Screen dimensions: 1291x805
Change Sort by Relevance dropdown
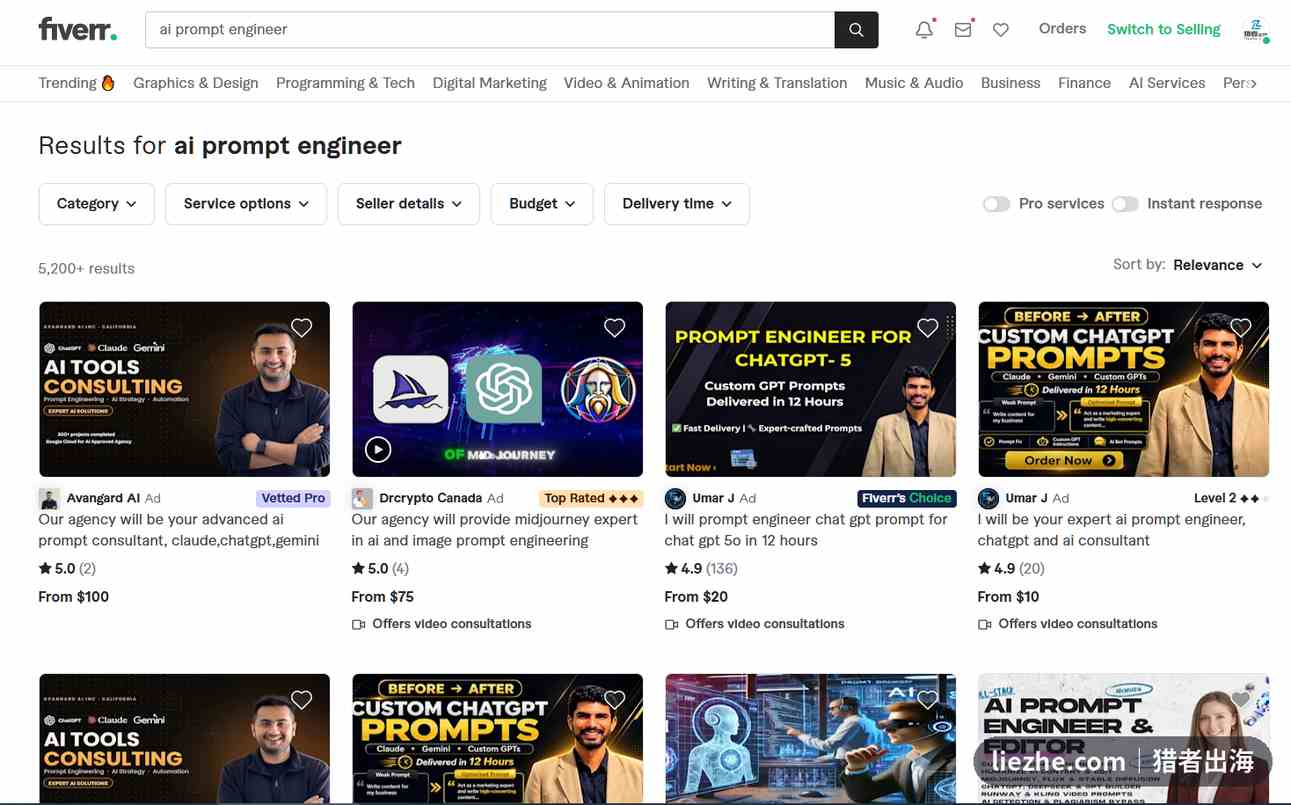1217,265
